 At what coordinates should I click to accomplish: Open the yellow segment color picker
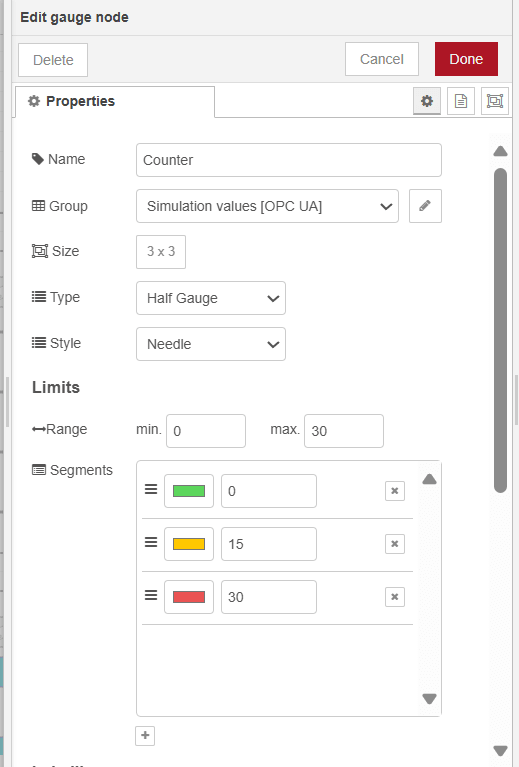(x=189, y=544)
